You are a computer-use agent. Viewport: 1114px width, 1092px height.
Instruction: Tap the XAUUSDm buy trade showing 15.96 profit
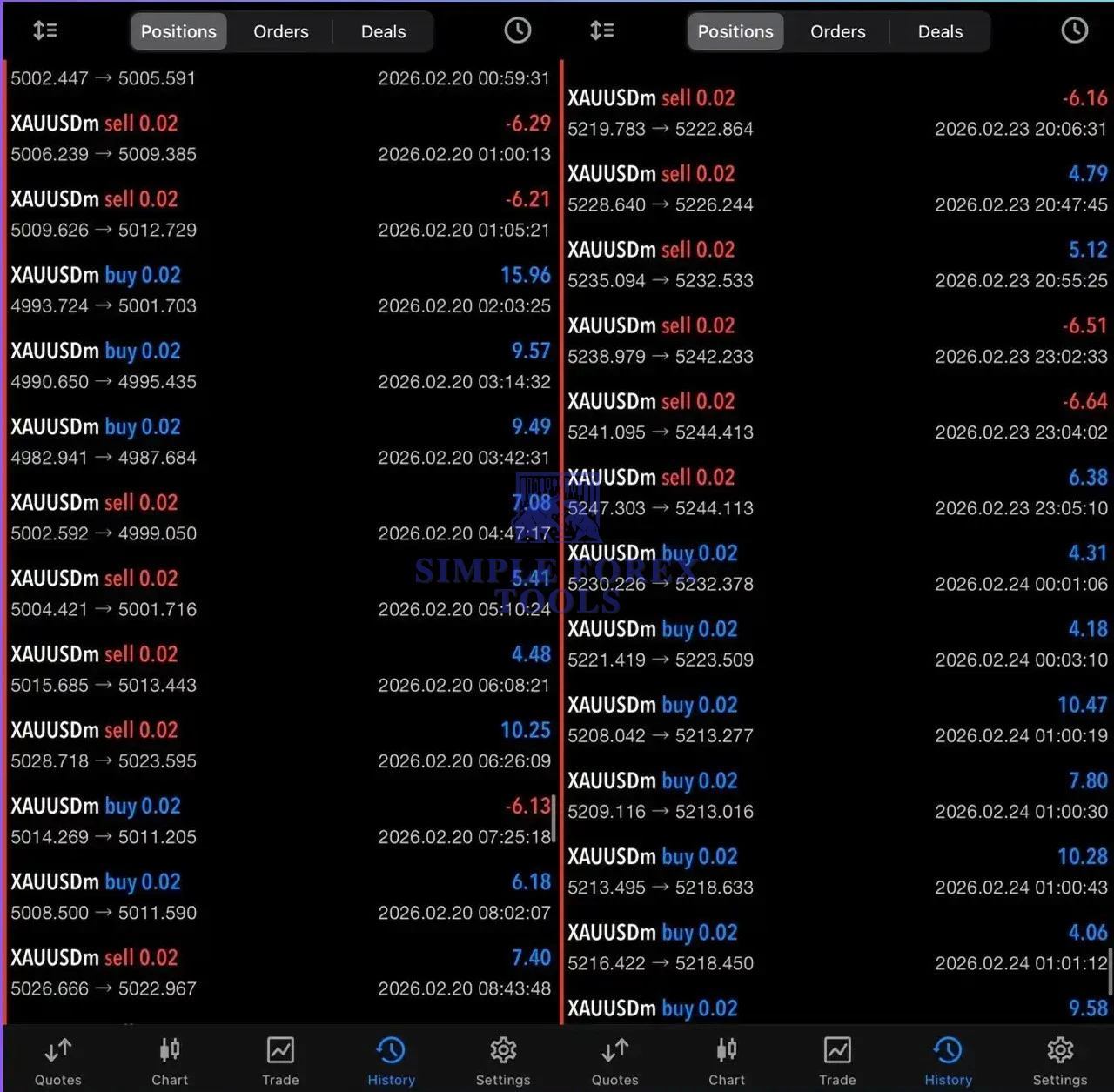point(278,290)
